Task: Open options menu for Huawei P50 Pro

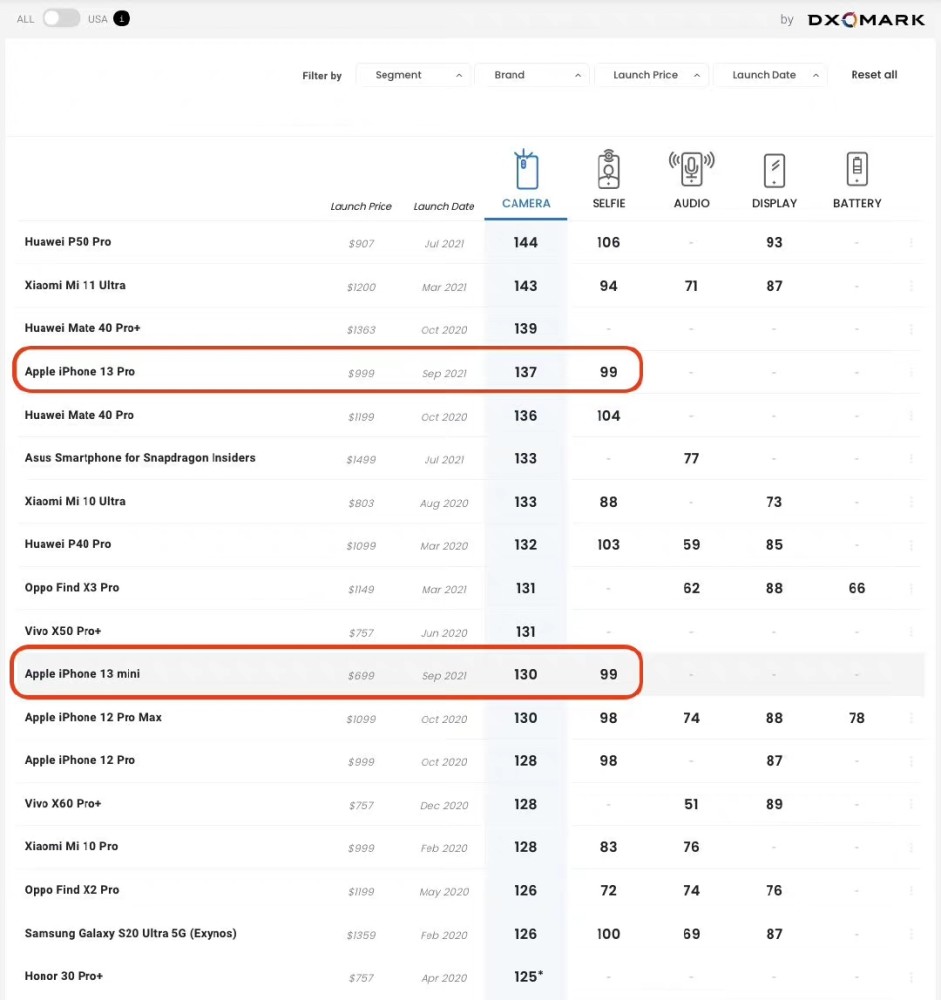Action: tap(911, 243)
